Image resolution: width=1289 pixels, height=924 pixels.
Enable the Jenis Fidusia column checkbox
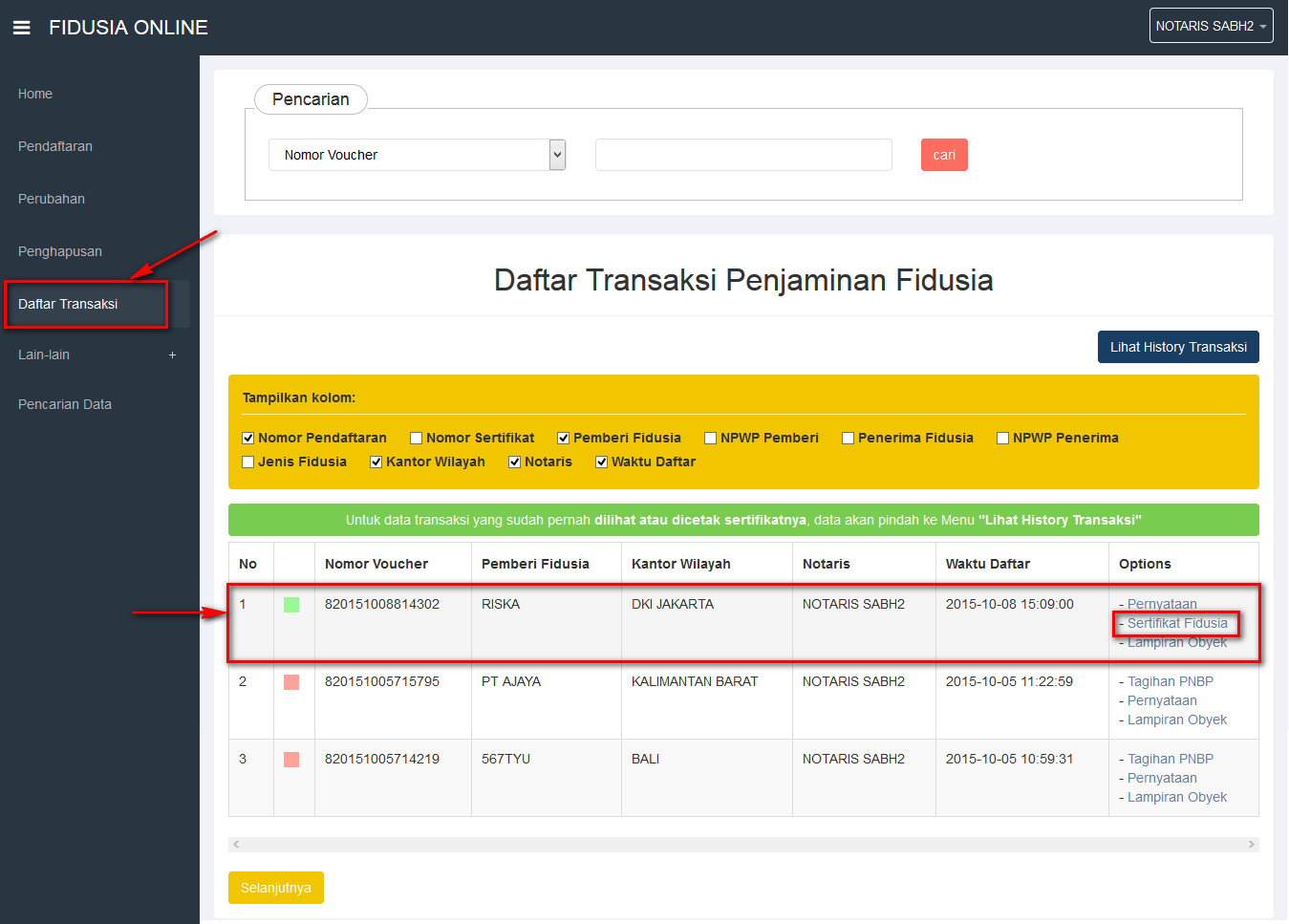click(x=248, y=462)
